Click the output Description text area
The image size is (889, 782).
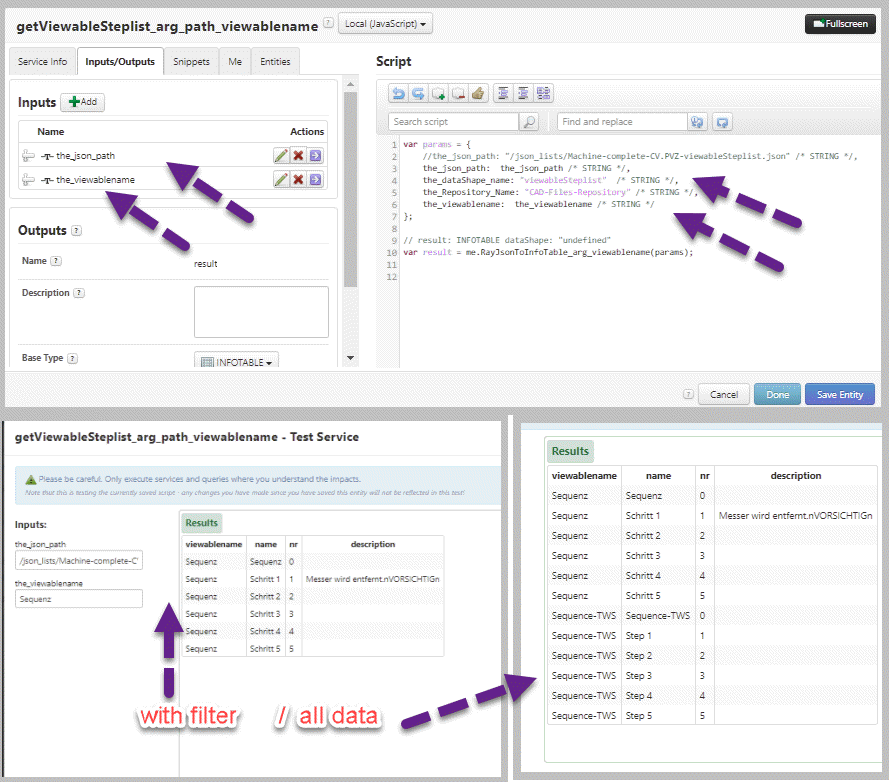[x=261, y=312]
